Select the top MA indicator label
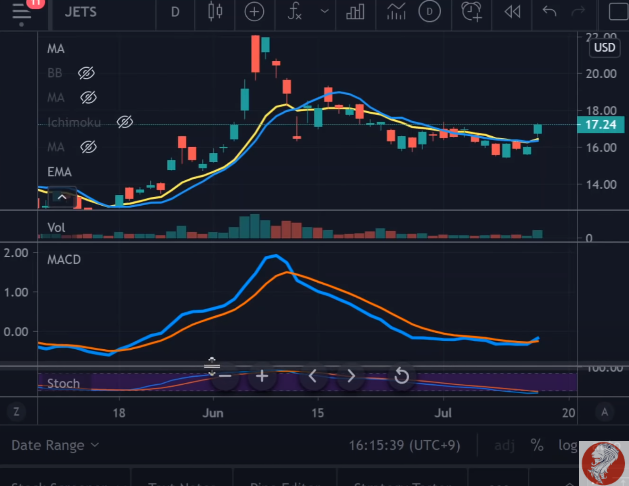Screen dimensions: 629x486 tap(56, 49)
